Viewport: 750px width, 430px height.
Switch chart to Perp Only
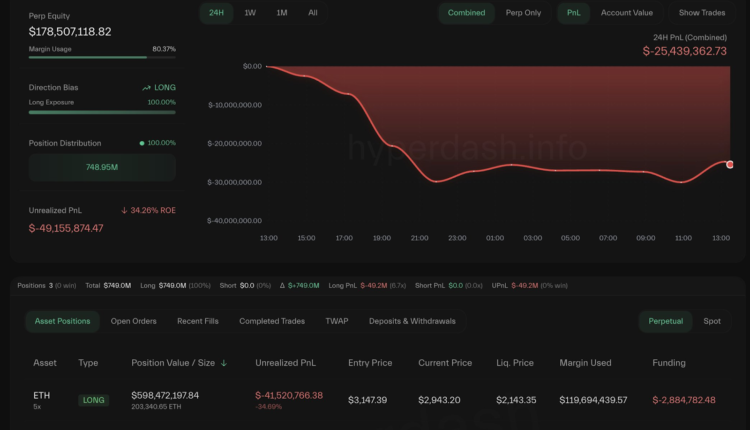[523, 13]
